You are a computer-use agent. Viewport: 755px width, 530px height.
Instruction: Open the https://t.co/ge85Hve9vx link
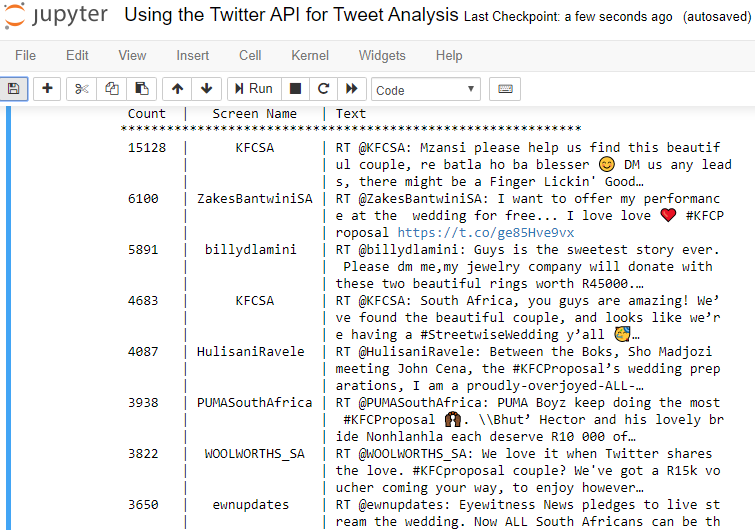tap(485, 233)
